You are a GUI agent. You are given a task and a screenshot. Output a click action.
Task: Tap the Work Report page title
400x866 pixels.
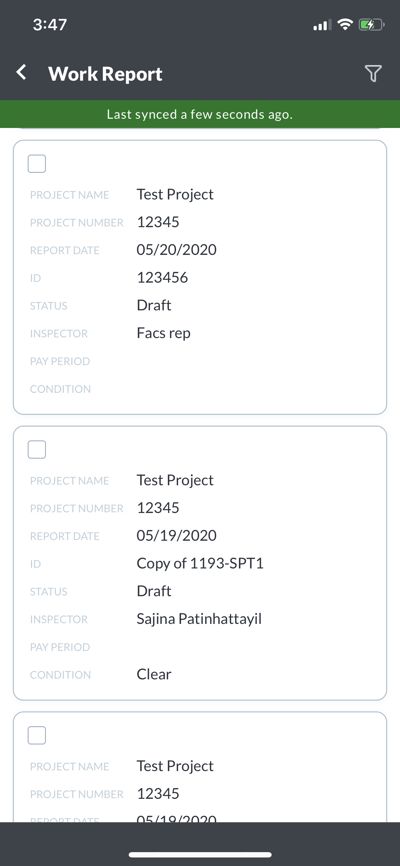(105, 74)
